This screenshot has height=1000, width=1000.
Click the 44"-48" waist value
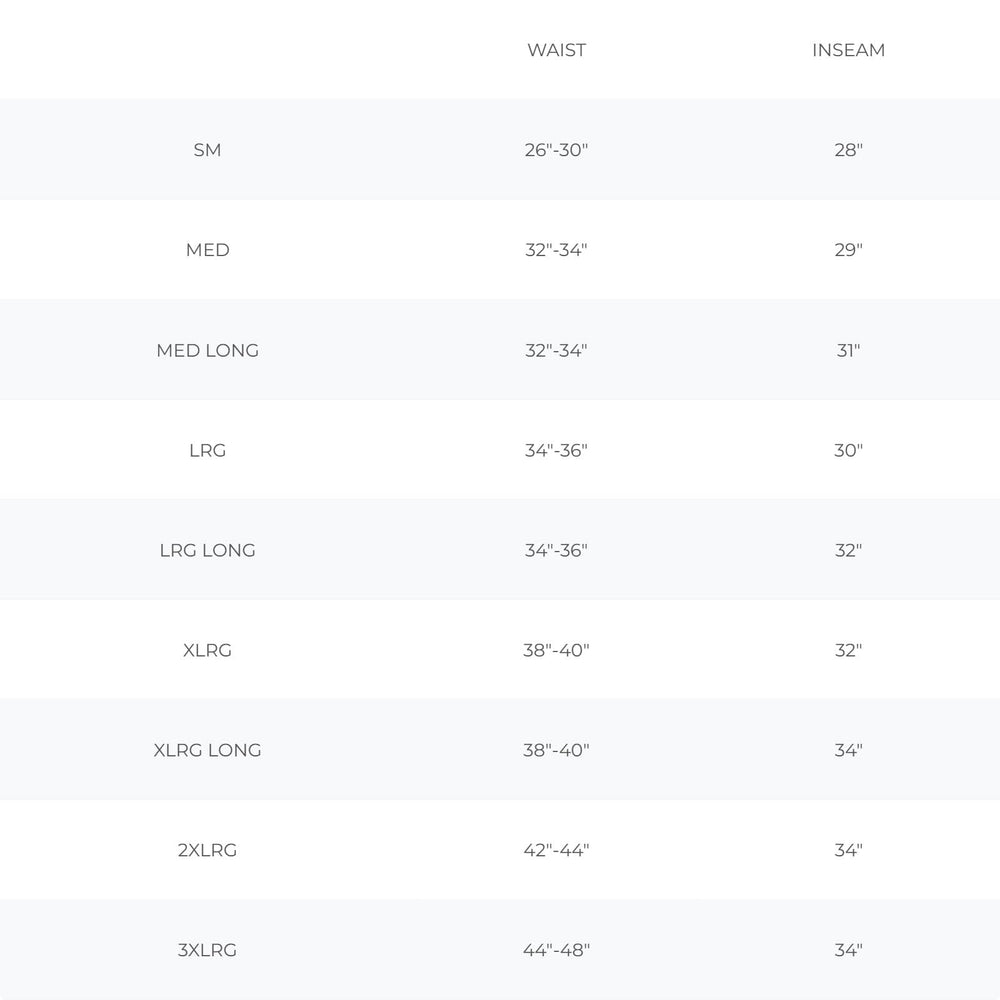click(556, 950)
